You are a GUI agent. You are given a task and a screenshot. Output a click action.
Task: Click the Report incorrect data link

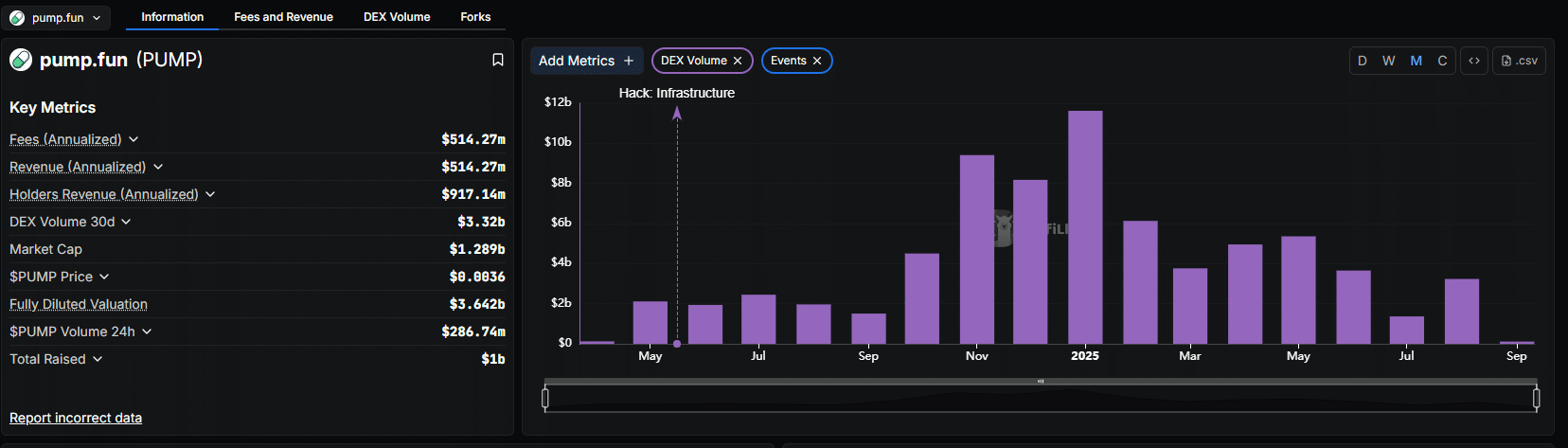pos(76,418)
